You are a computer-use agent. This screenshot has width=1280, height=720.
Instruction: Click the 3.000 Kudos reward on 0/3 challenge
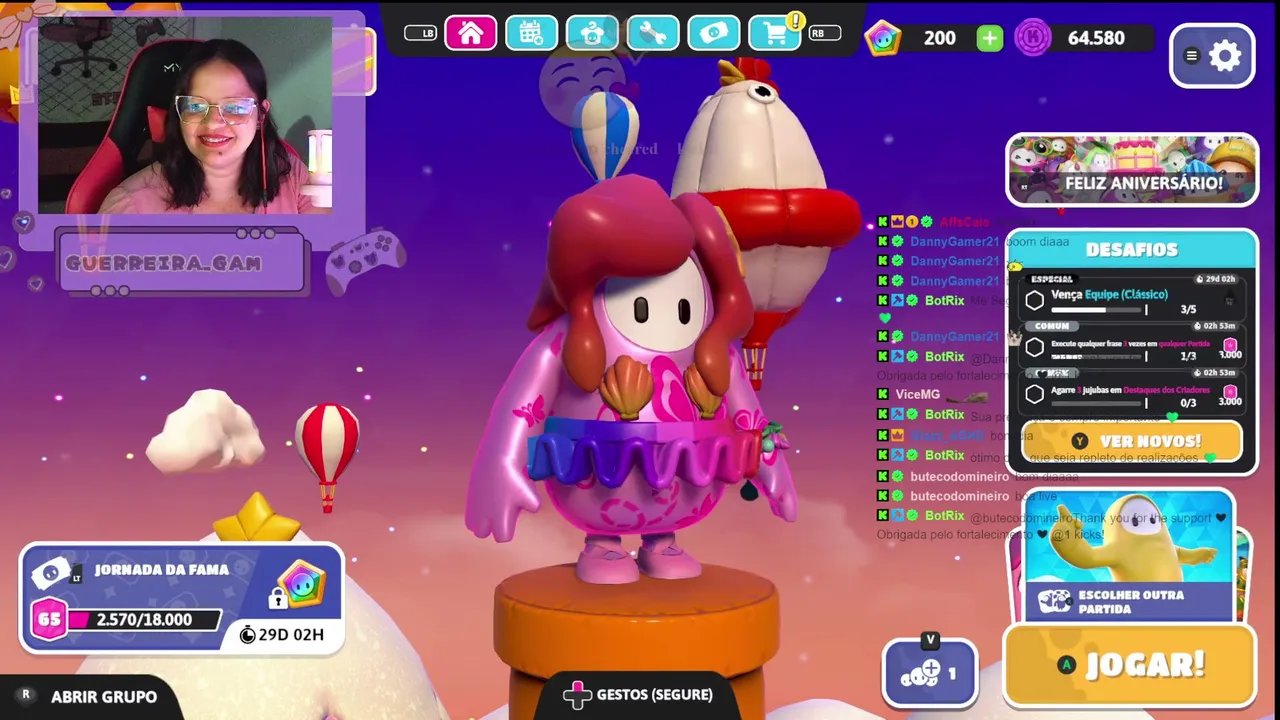(x=1230, y=396)
